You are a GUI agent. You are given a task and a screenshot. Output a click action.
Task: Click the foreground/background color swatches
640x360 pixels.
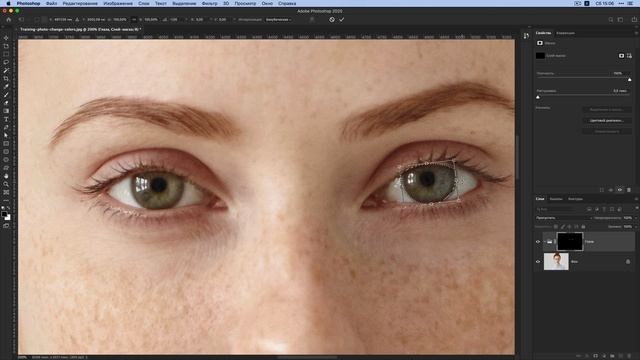6,215
